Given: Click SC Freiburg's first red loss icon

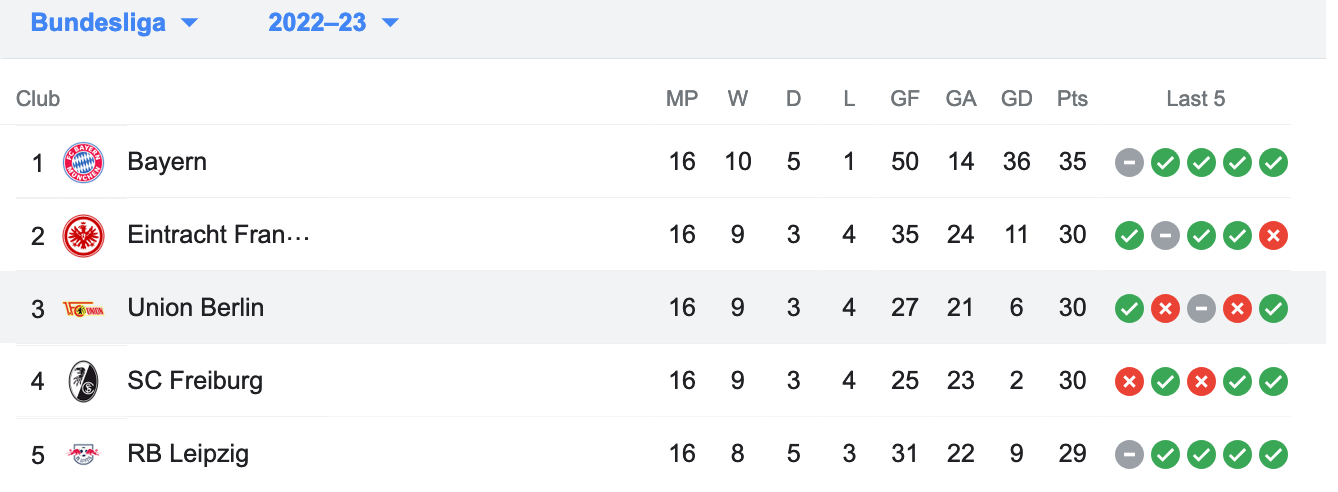Looking at the screenshot, I should 1129,381.
